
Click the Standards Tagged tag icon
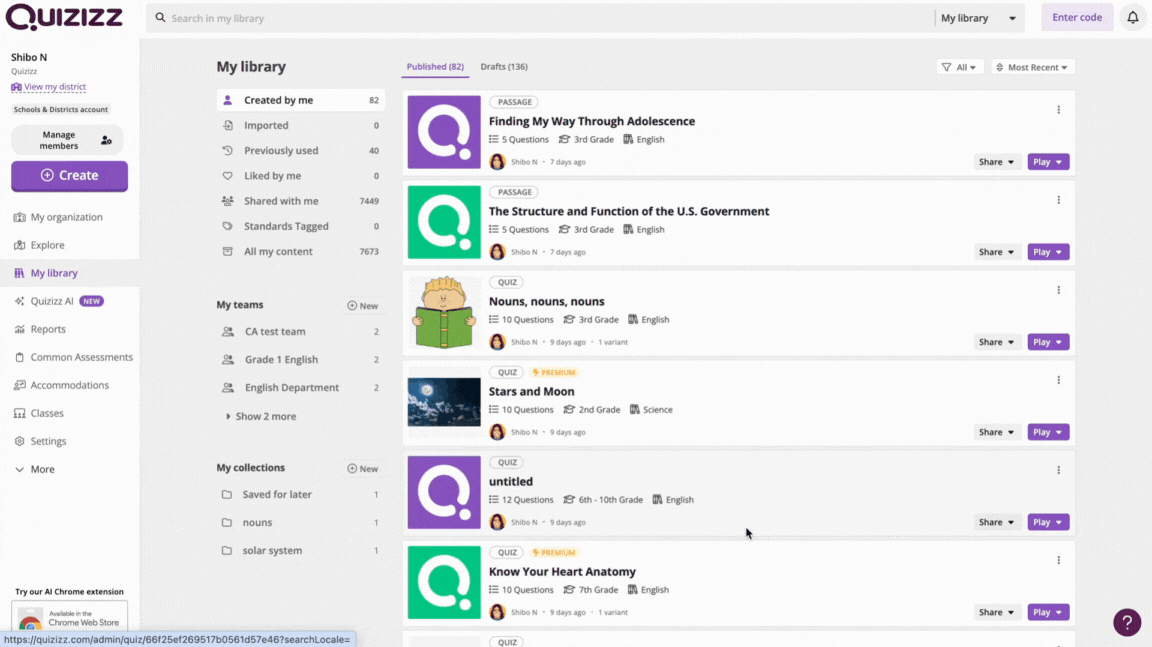228,226
